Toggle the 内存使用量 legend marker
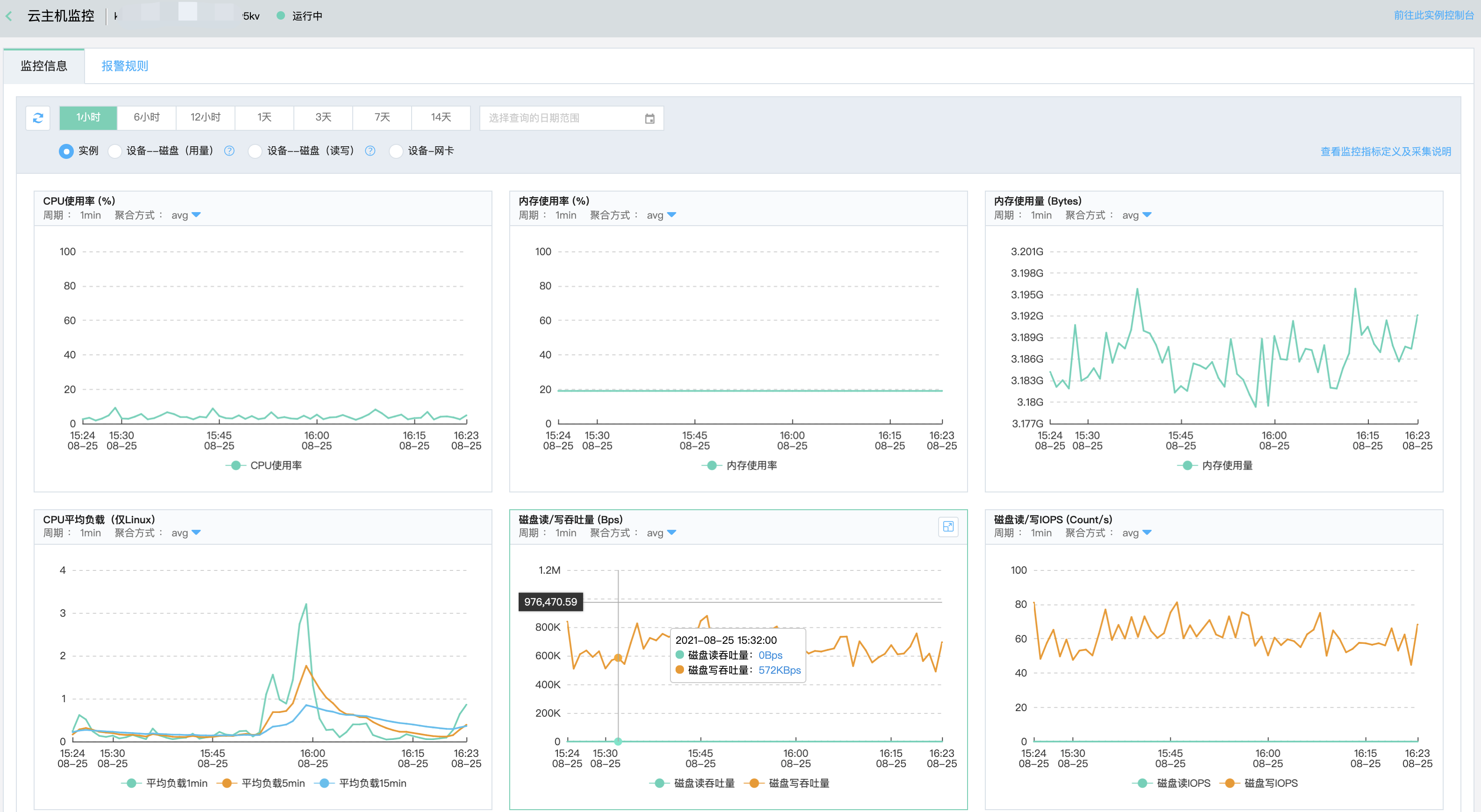Image resolution: width=1481 pixels, height=812 pixels. point(1187,466)
